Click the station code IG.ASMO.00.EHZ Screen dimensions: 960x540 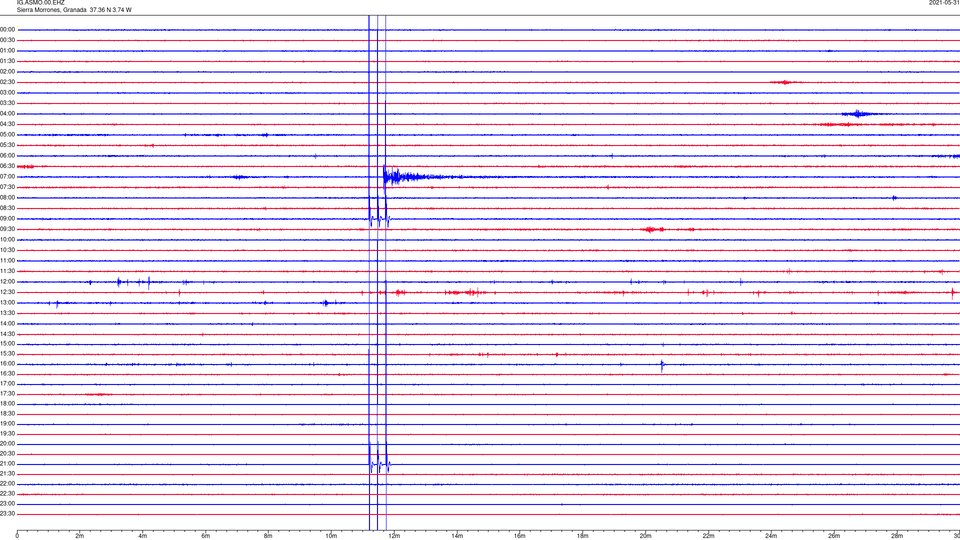point(40,3)
